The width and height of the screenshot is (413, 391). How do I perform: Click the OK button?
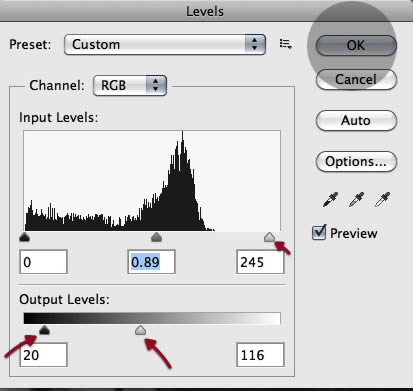coord(356,45)
